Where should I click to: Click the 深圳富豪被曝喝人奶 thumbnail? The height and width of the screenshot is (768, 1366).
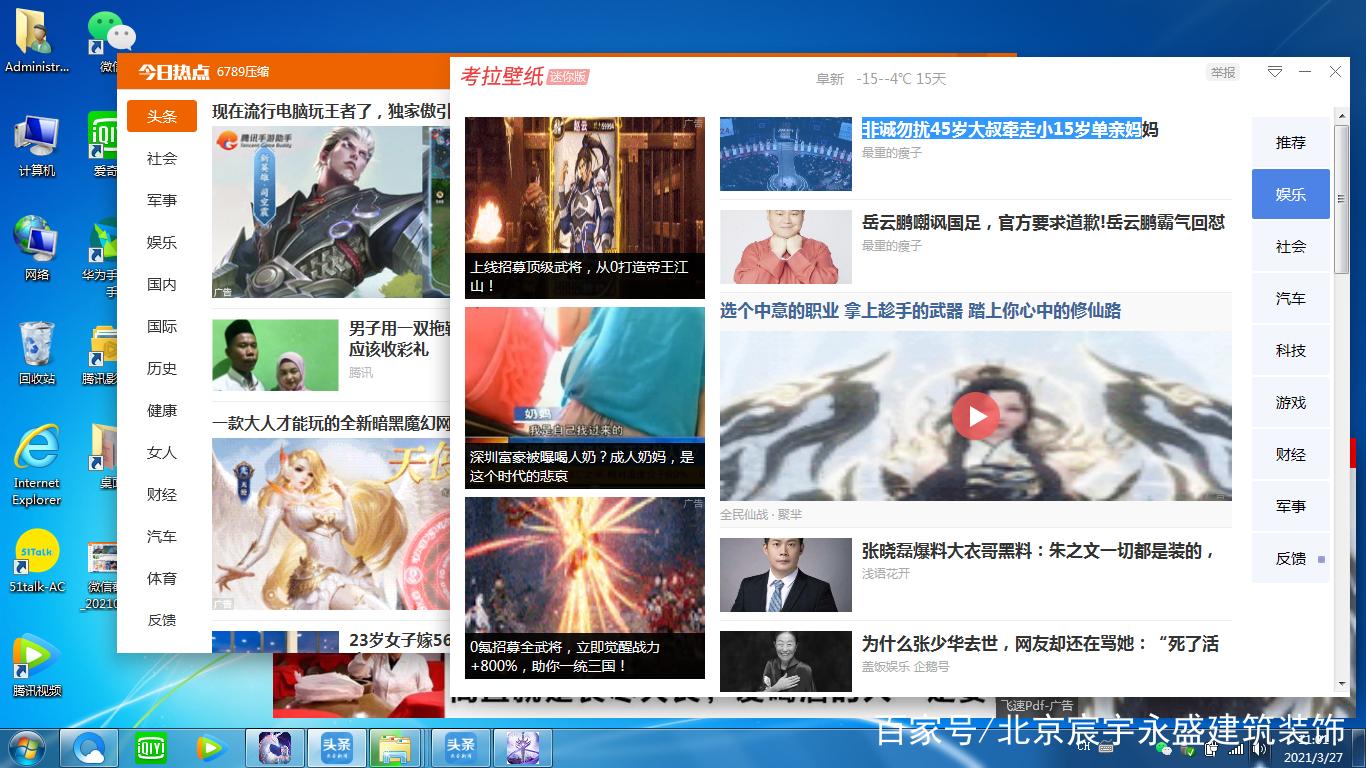(585, 397)
